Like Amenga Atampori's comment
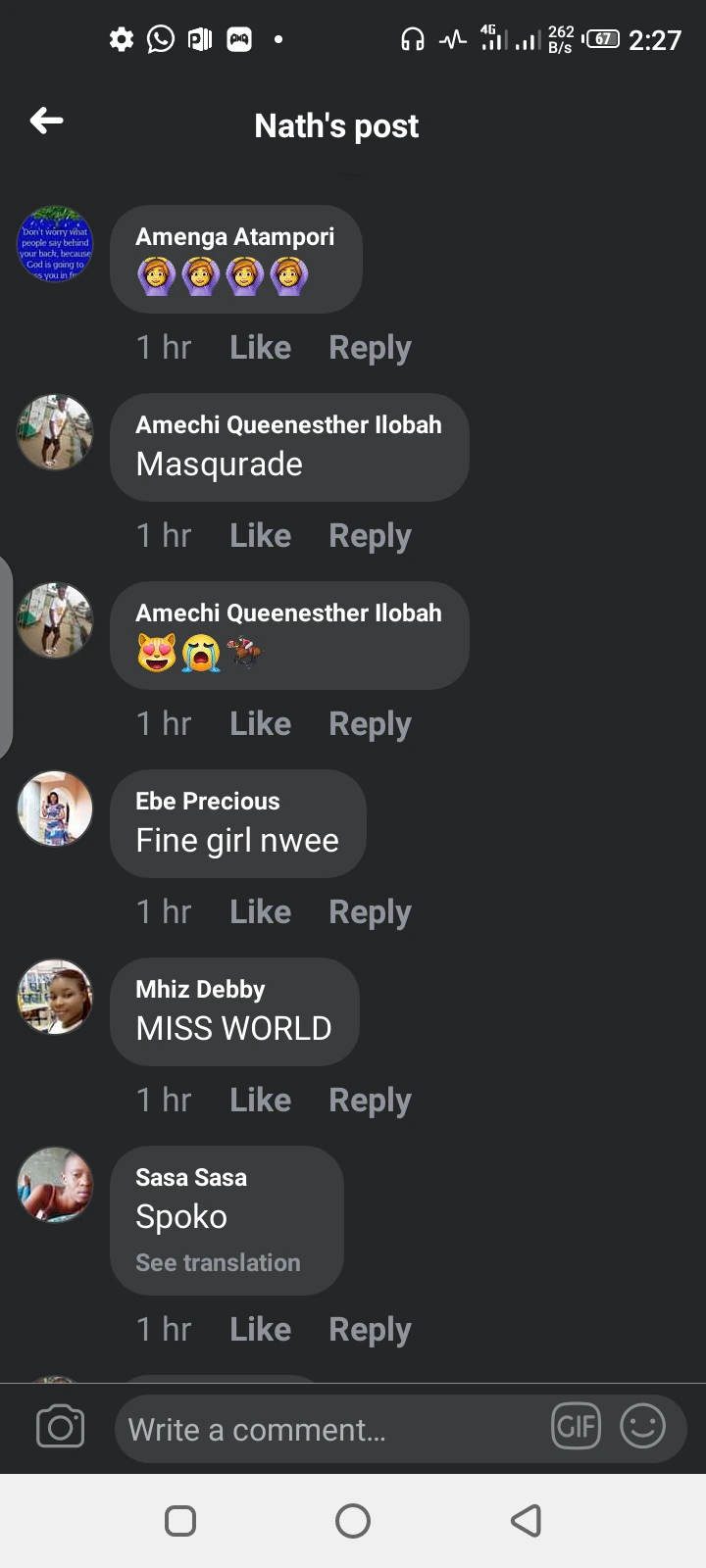The image size is (706, 1568). click(x=261, y=347)
